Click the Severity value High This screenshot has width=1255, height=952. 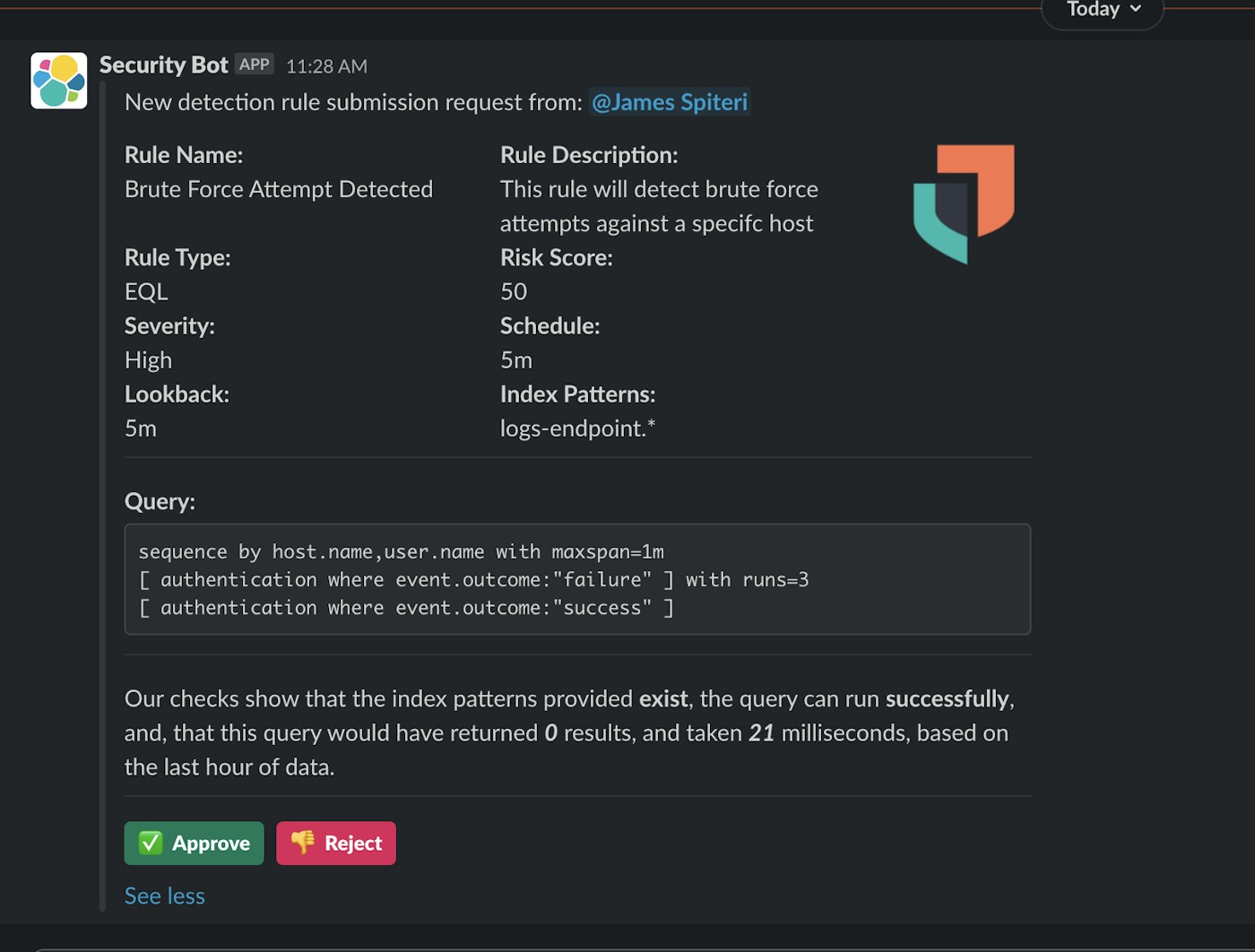pyautogui.click(x=149, y=360)
